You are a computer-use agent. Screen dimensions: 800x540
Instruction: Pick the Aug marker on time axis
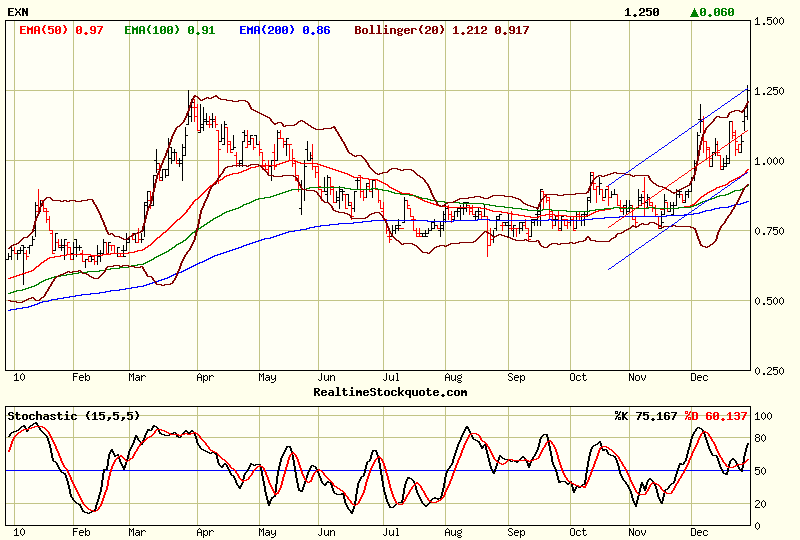[453, 378]
